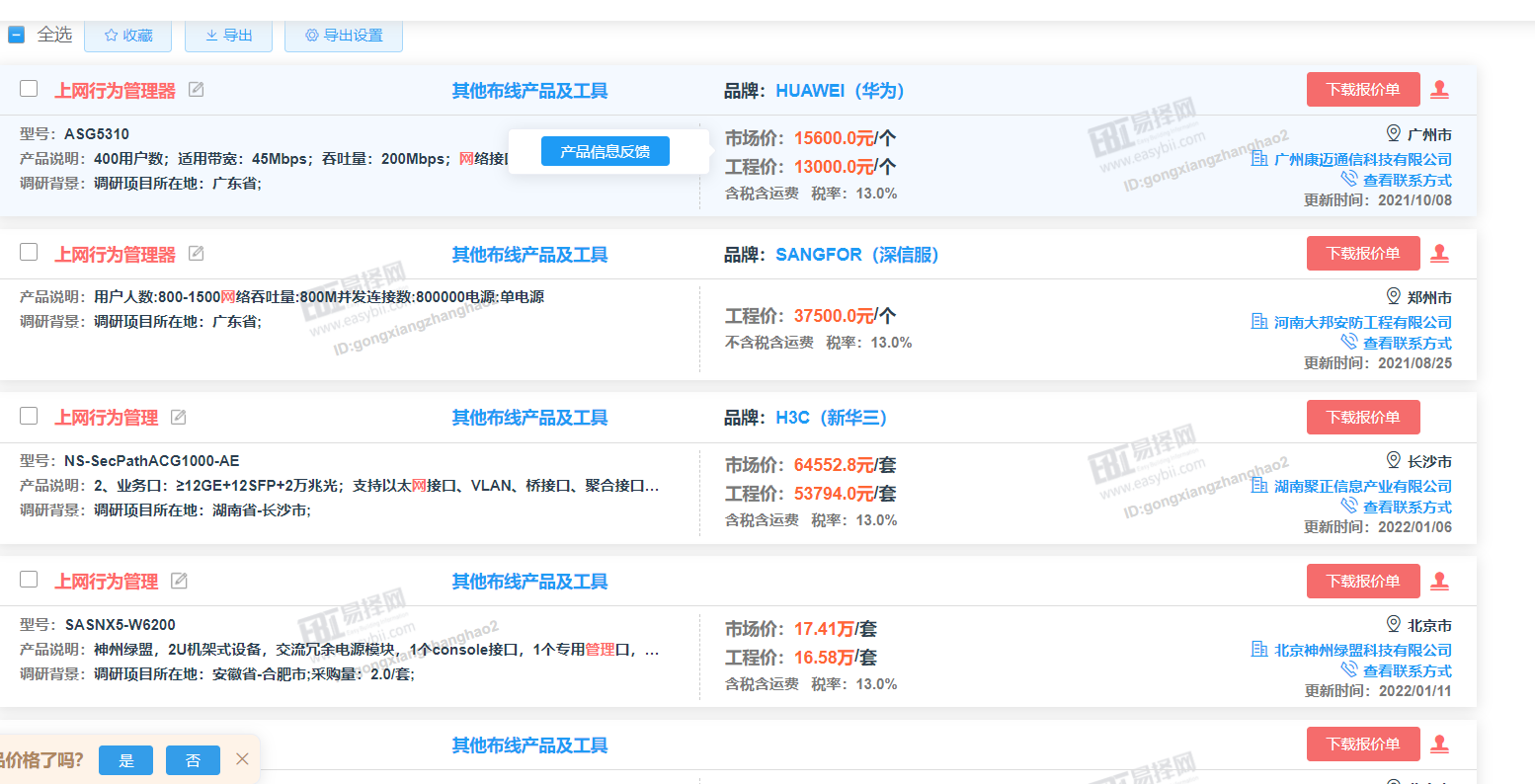Open brand link SANGFOR（深信服）
The image size is (1535, 784).
856,255
